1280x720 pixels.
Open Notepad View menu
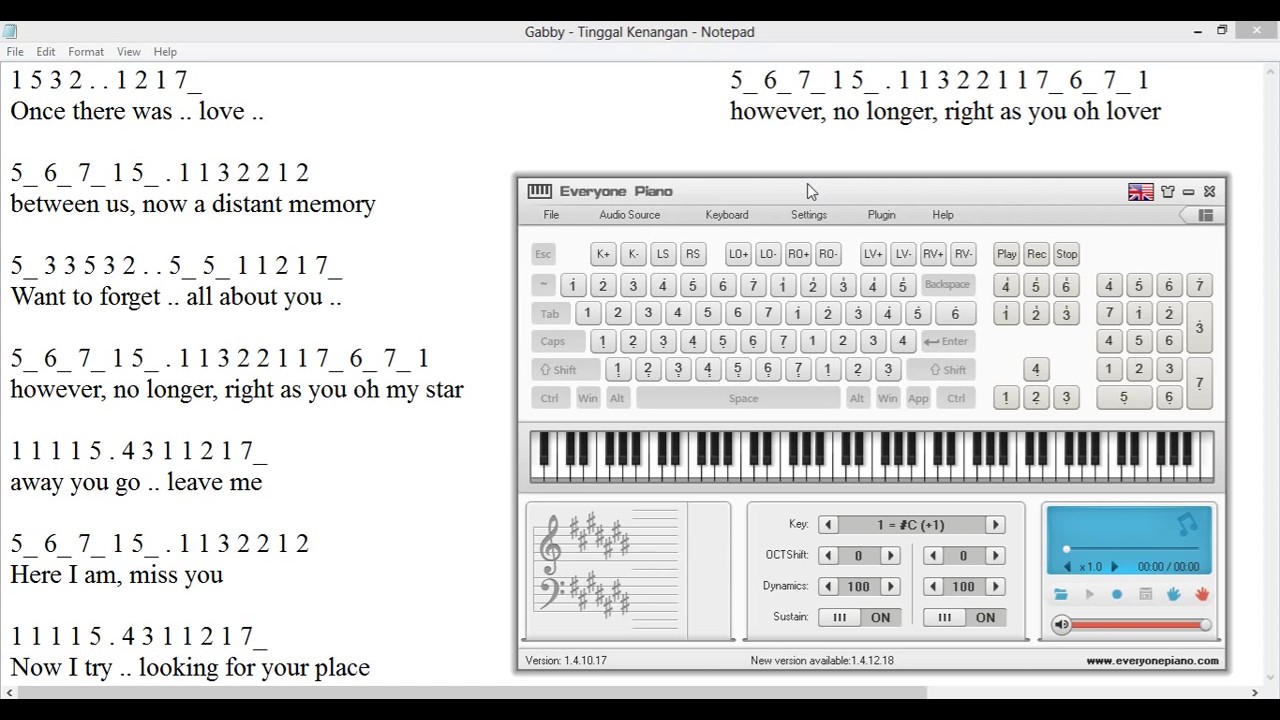pos(129,52)
